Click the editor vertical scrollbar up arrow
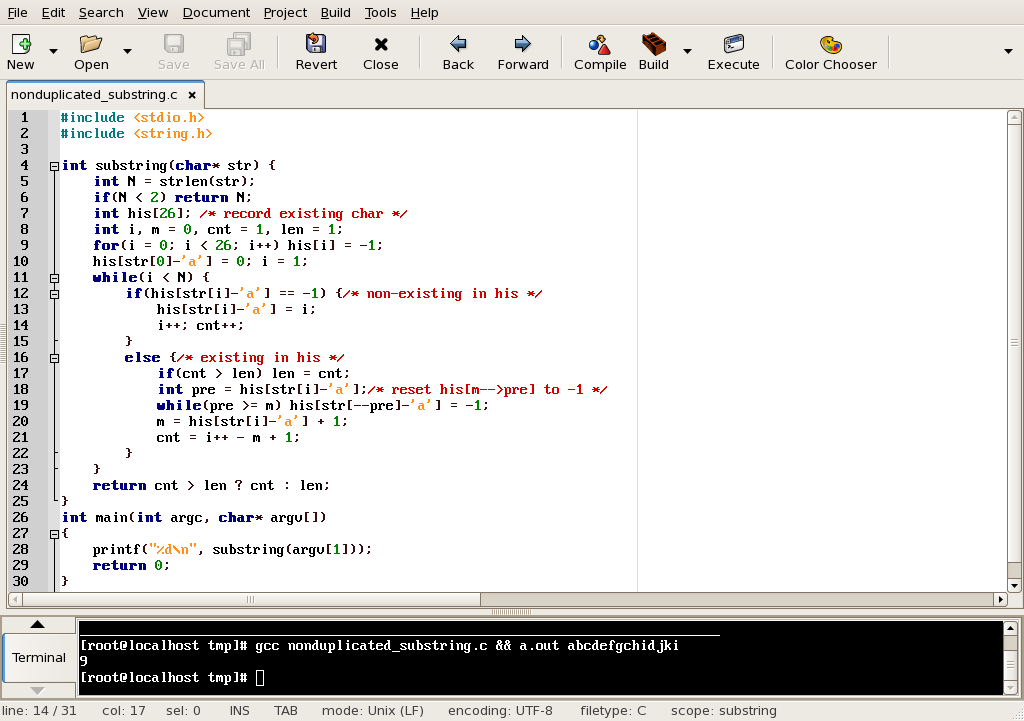Screen dimensions: 1024x721 (x=1014, y=118)
